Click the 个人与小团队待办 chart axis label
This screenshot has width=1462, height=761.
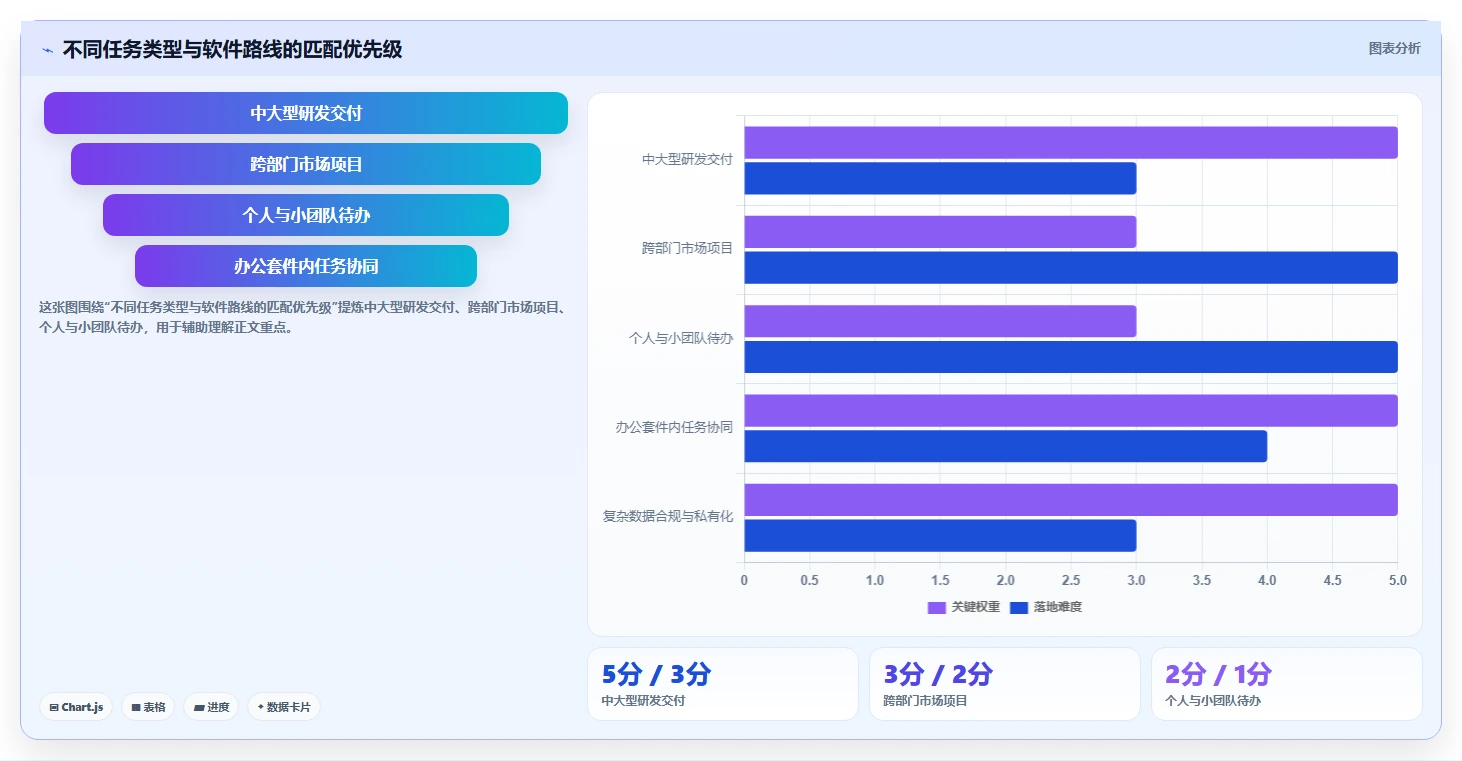coord(681,338)
